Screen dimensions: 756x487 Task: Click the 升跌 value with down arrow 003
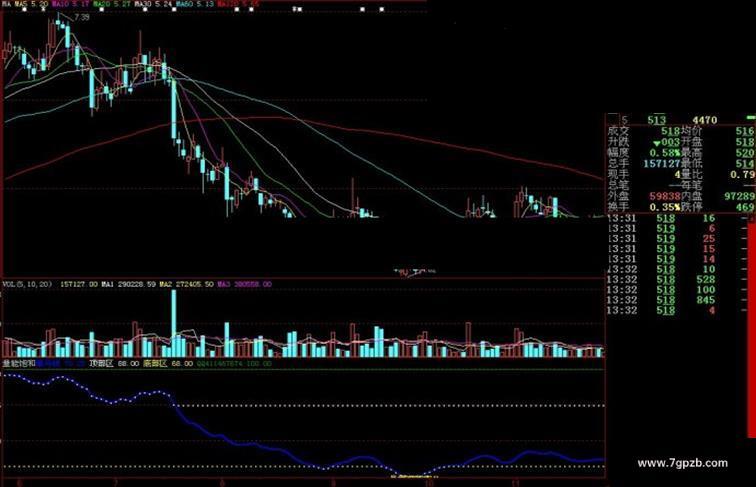pyautogui.click(x=666, y=142)
